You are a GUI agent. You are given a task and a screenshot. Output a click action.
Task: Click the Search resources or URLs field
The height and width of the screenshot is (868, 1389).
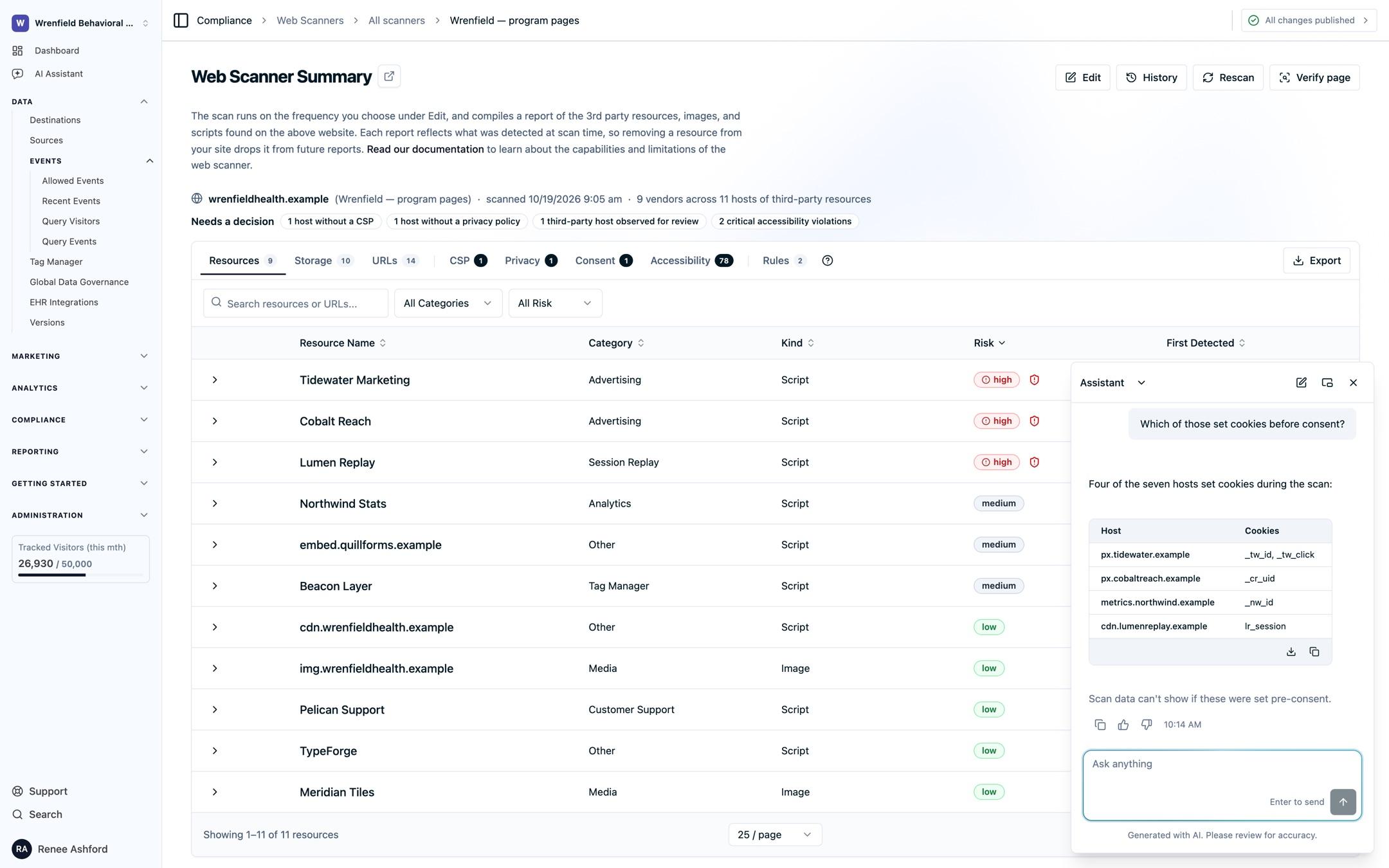[x=296, y=303]
